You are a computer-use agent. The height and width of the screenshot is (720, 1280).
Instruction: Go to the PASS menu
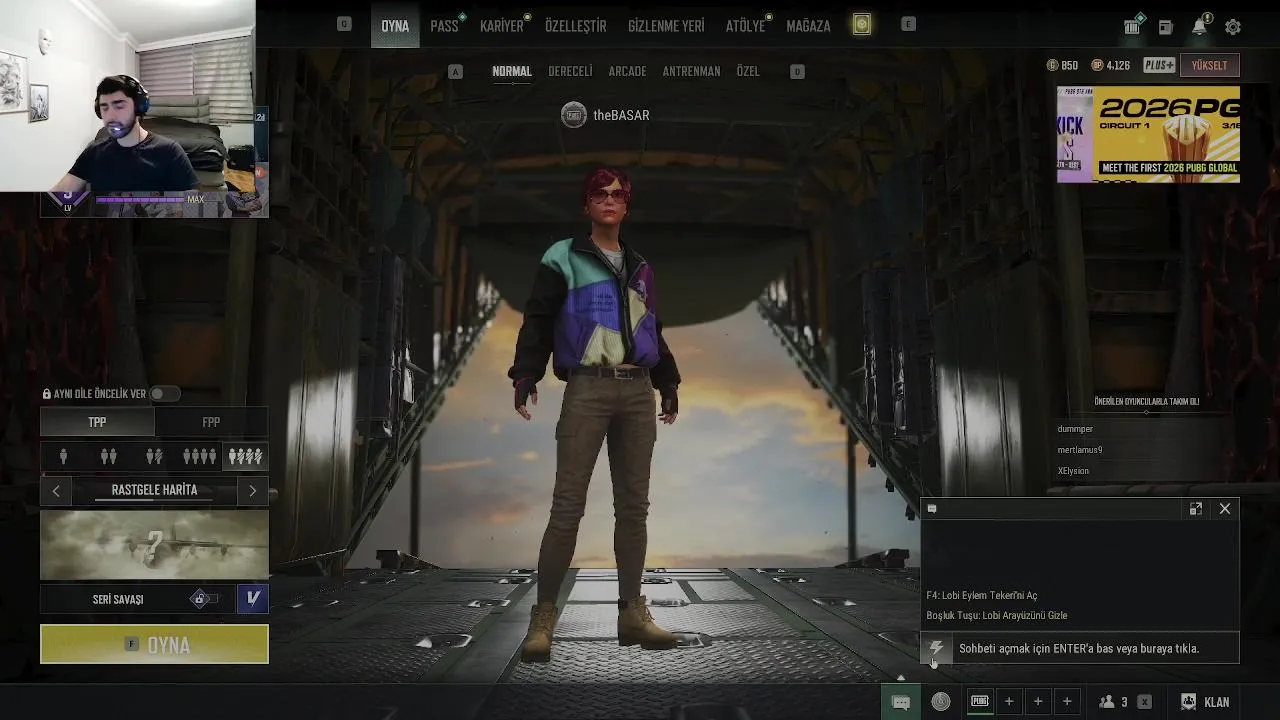[x=444, y=26]
